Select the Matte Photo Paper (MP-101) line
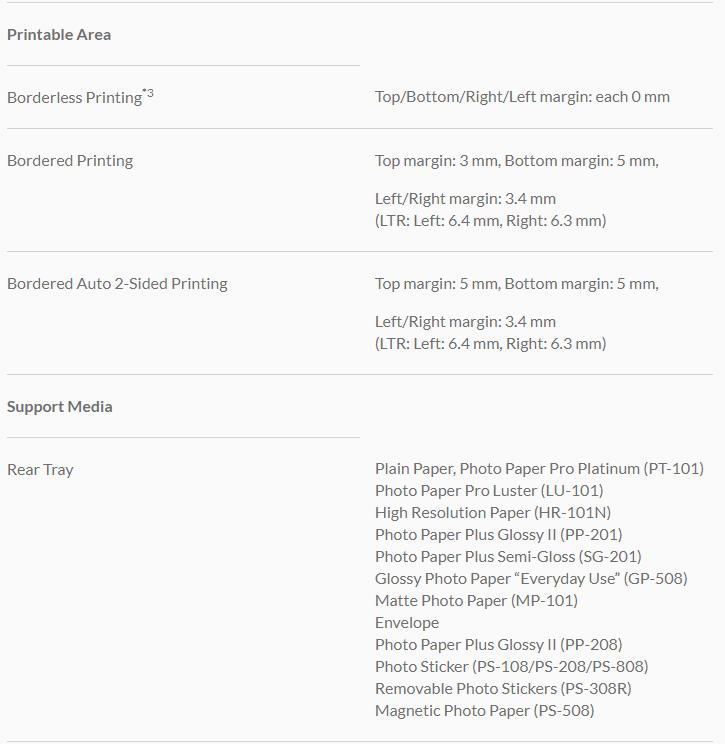The width and height of the screenshot is (725, 744). click(476, 601)
